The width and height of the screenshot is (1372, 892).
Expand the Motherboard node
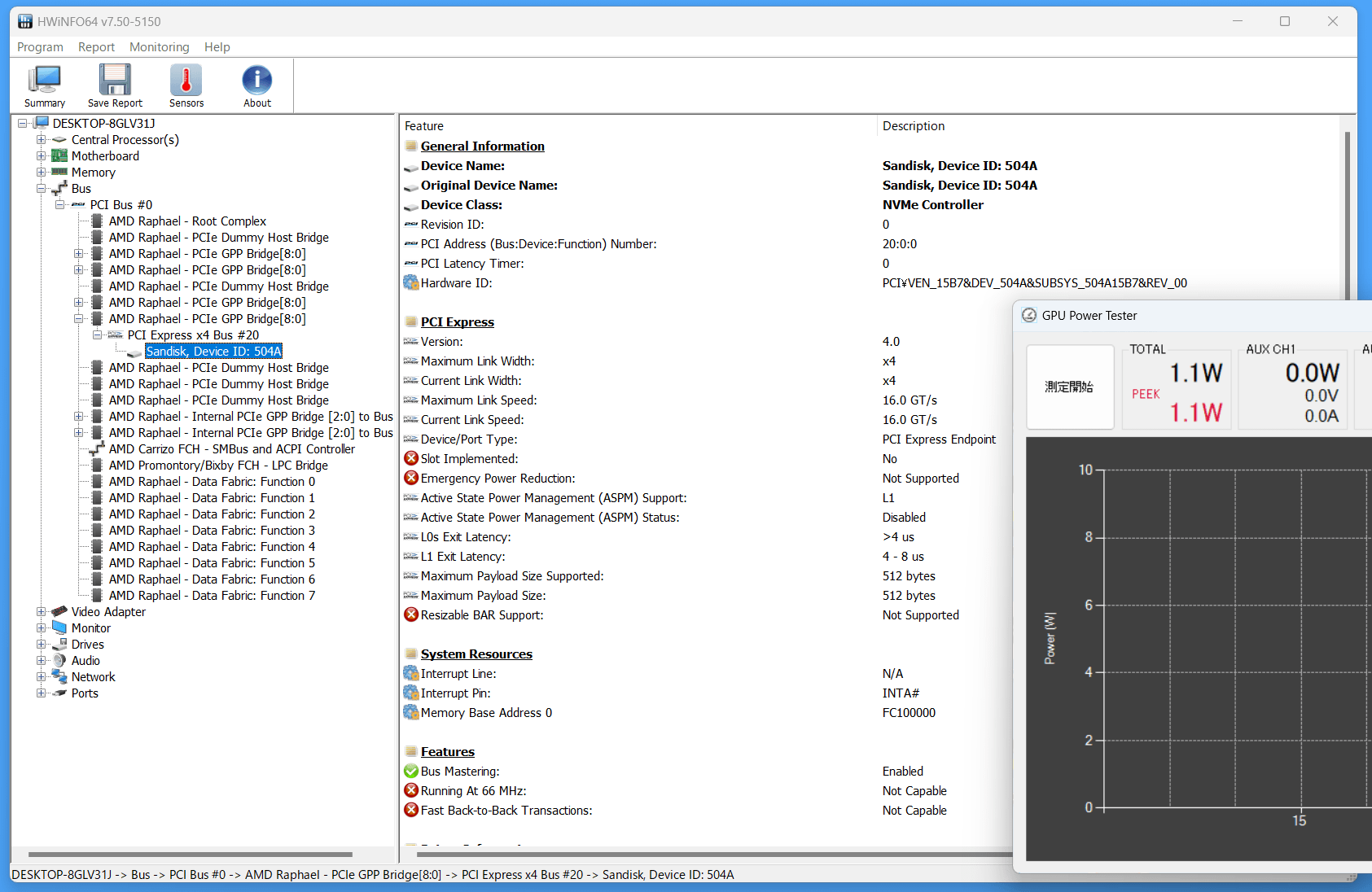pos(41,155)
